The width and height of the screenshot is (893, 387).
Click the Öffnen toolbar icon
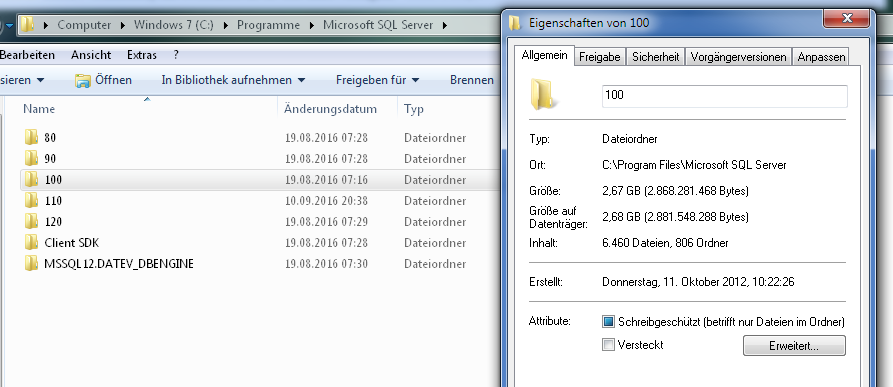[x=83, y=80]
